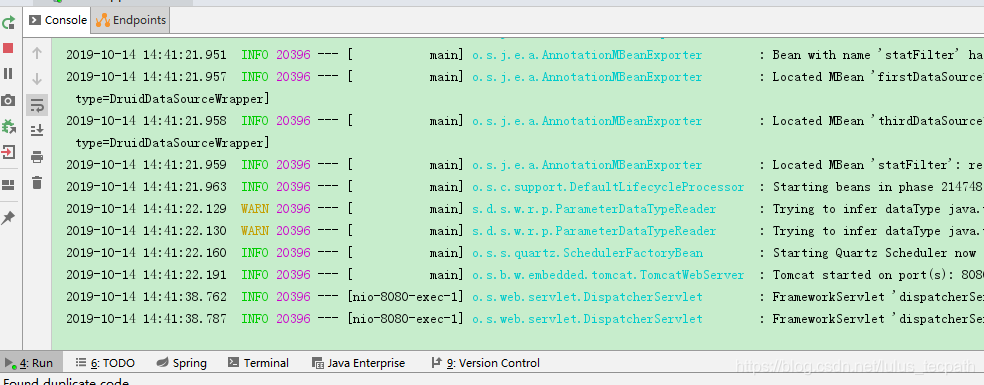984x385 pixels.
Task: Click the TomcatWebServer logger name
Action: click(x=608, y=275)
